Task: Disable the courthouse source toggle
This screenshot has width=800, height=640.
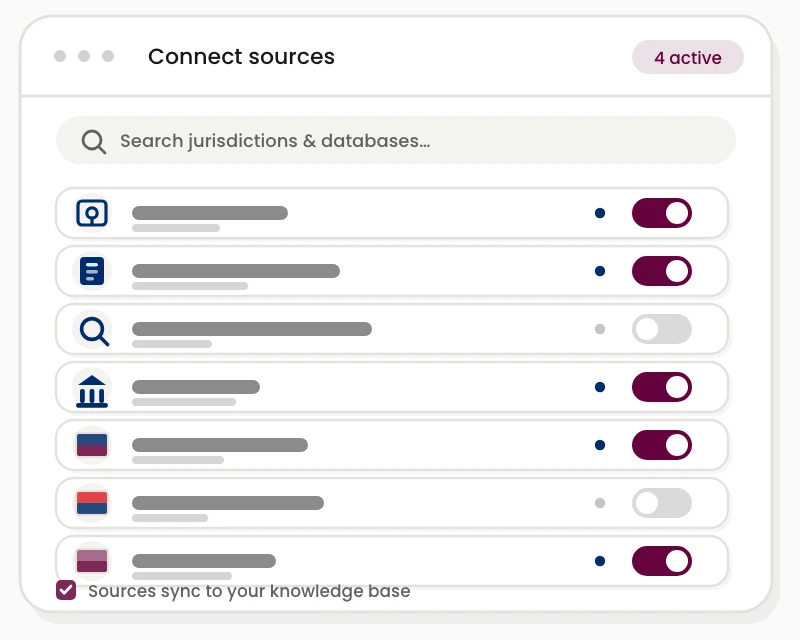Action: 662,387
